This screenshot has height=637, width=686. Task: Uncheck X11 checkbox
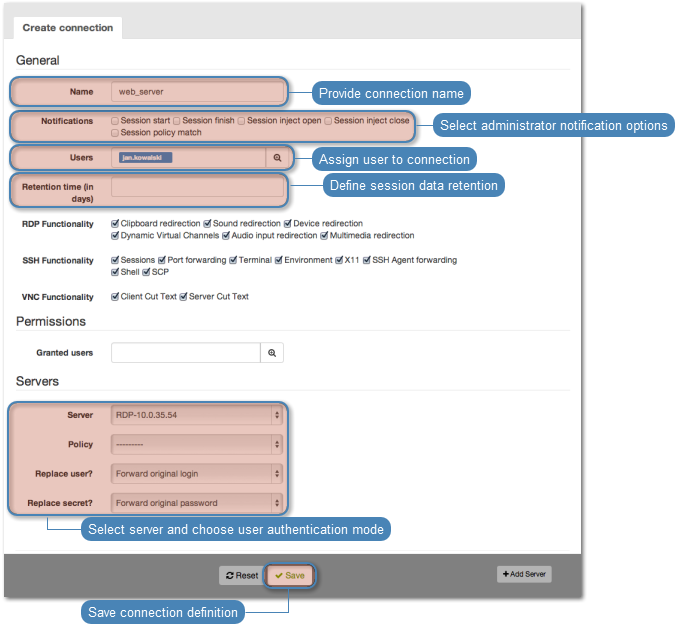(x=339, y=260)
